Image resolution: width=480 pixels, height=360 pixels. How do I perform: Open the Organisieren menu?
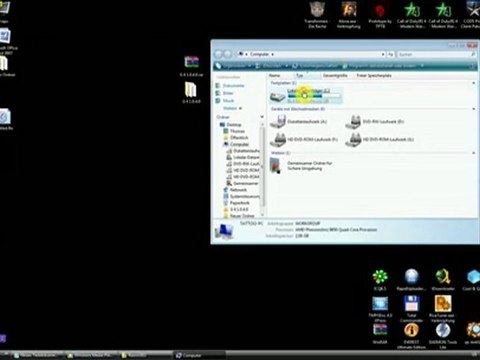click(233, 66)
